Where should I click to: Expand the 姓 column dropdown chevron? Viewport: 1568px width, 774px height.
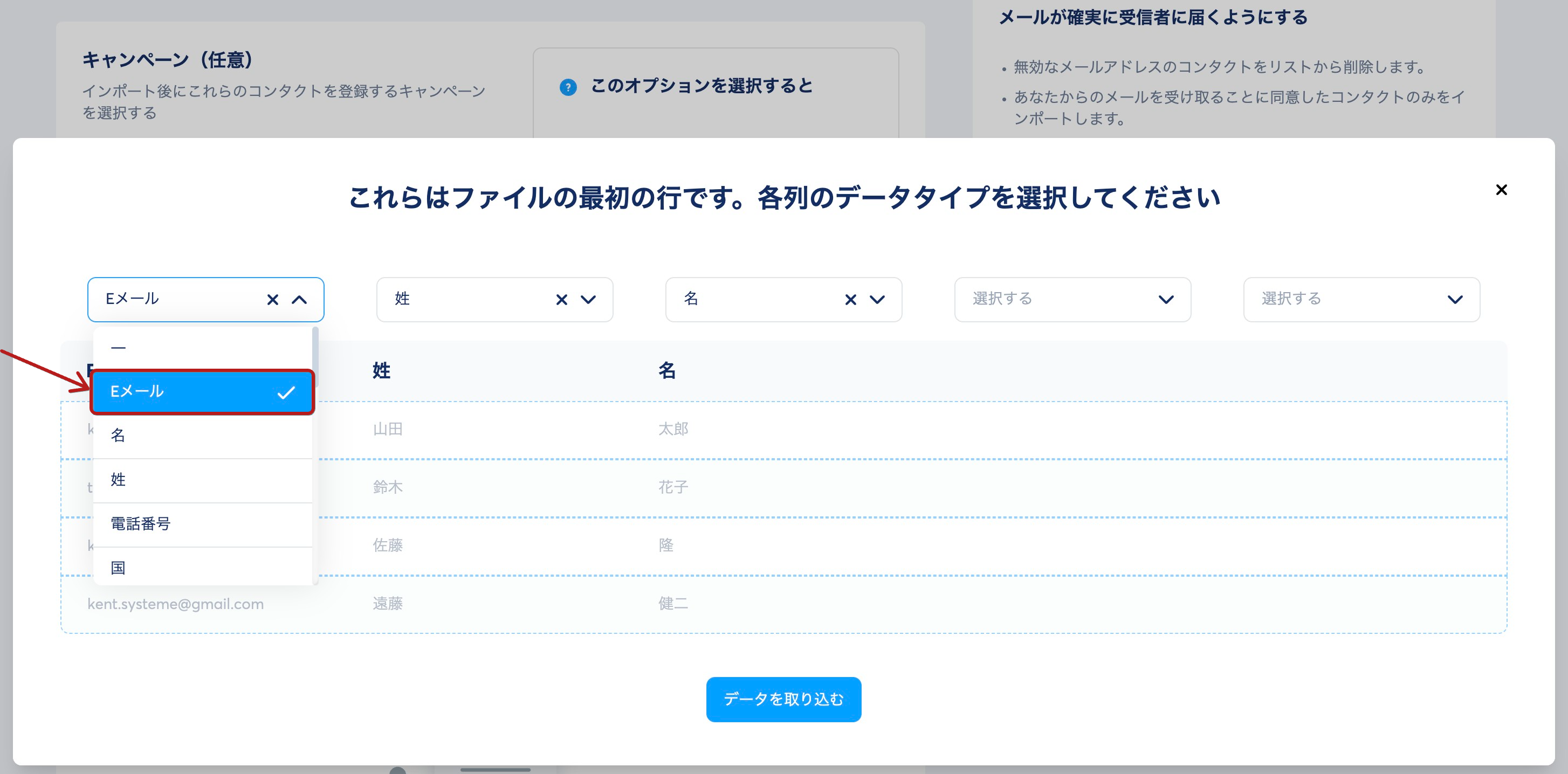click(x=588, y=299)
